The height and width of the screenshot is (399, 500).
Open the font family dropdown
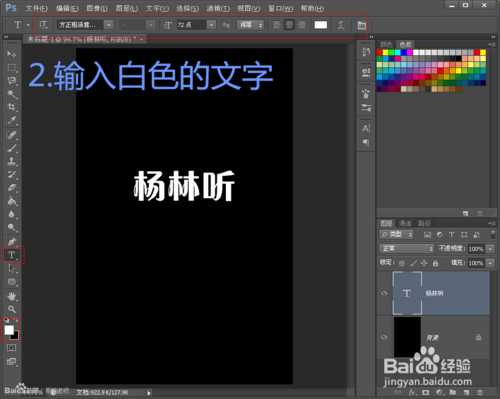pyautogui.click(x=109, y=25)
